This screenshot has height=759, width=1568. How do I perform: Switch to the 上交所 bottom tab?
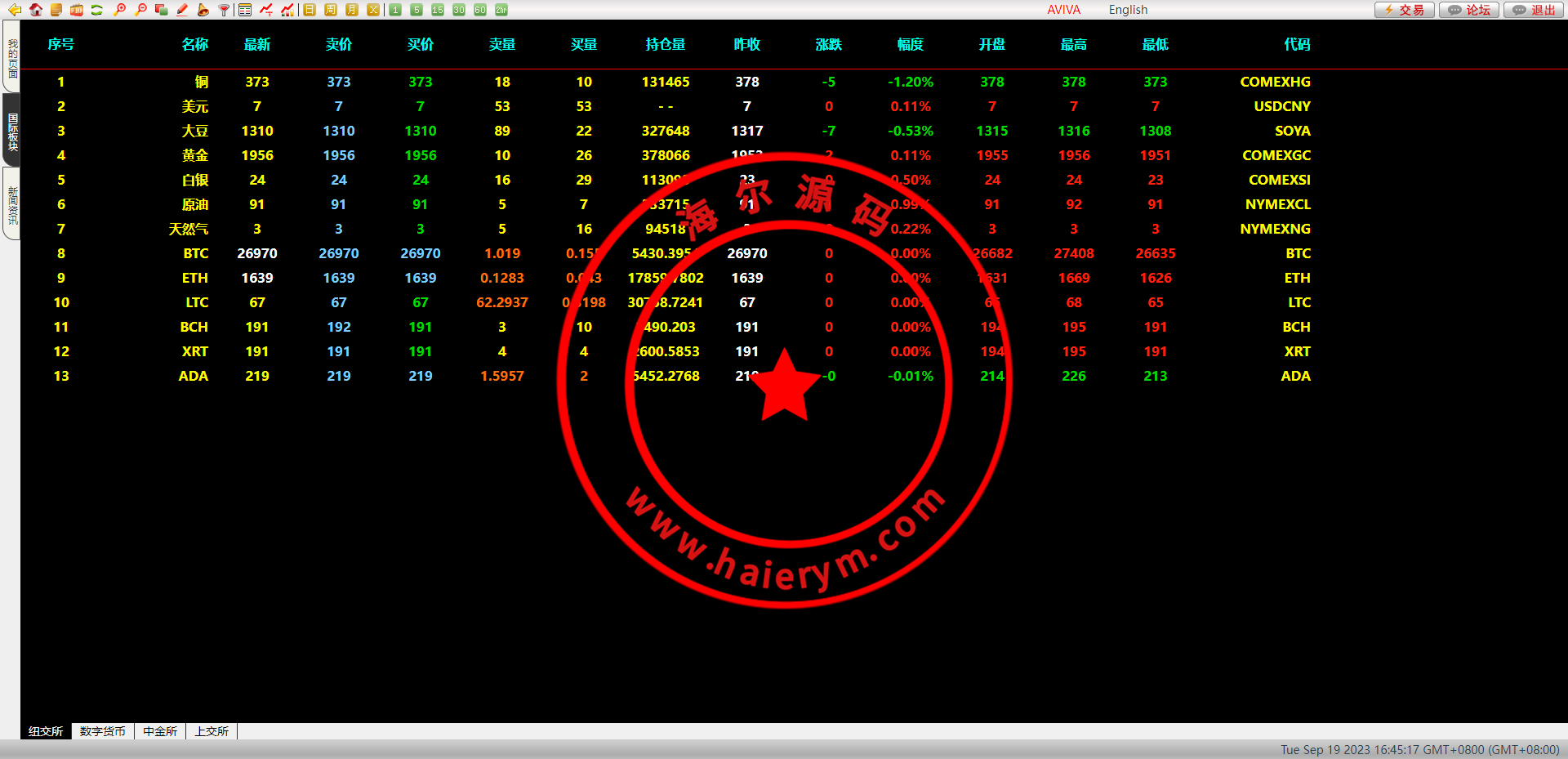pyautogui.click(x=212, y=731)
